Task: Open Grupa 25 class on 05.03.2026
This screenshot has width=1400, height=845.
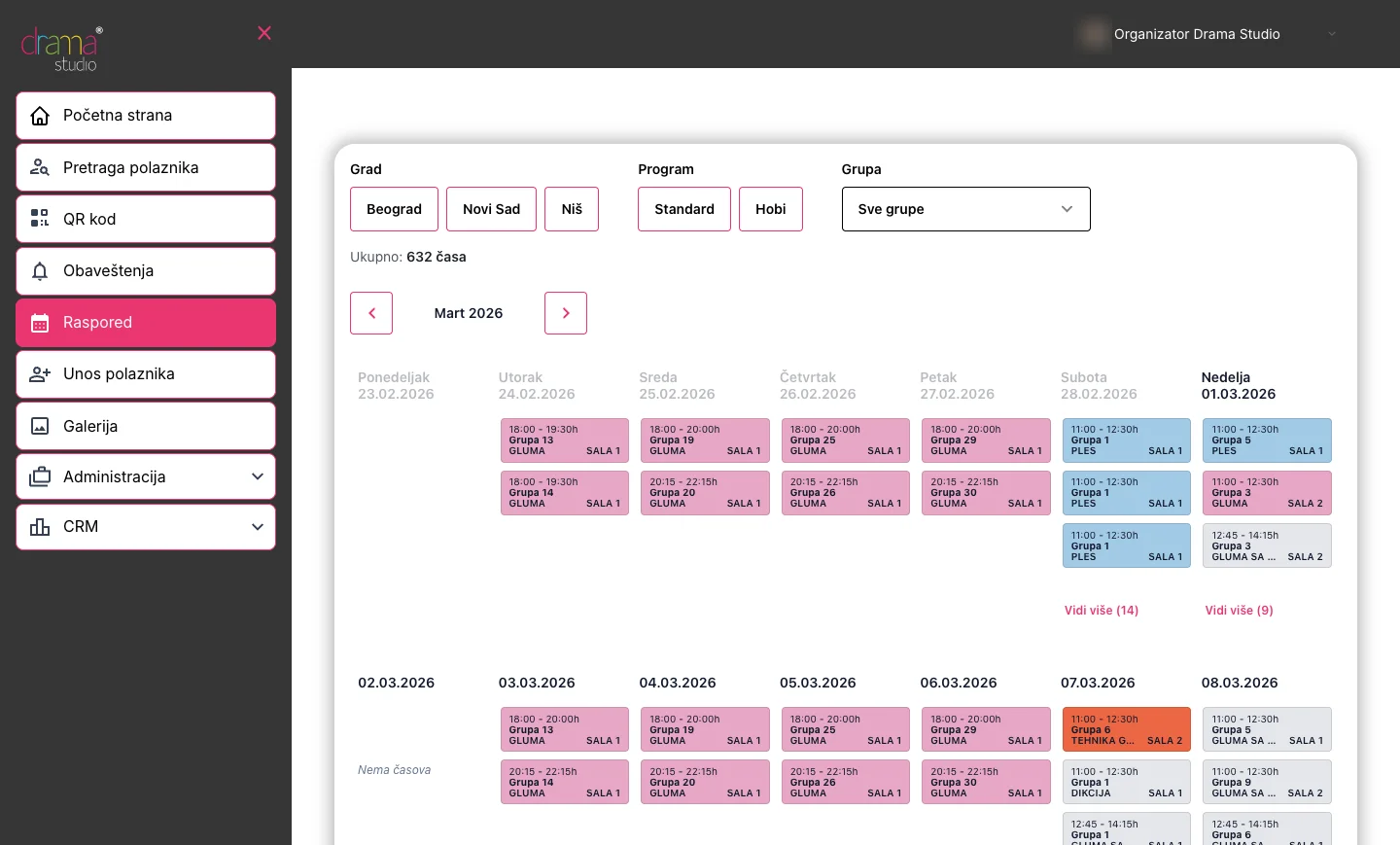Action: click(x=846, y=729)
